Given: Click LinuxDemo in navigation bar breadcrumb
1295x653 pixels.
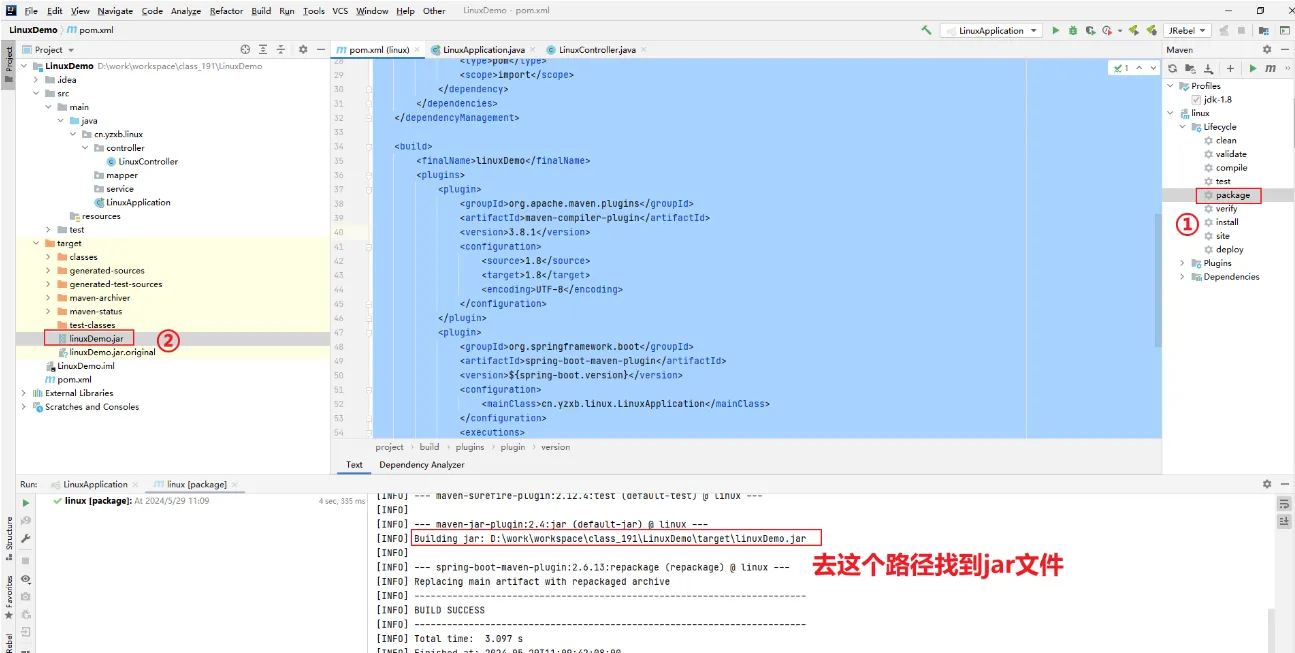Looking at the screenshot, I should (x=34, y=30).
